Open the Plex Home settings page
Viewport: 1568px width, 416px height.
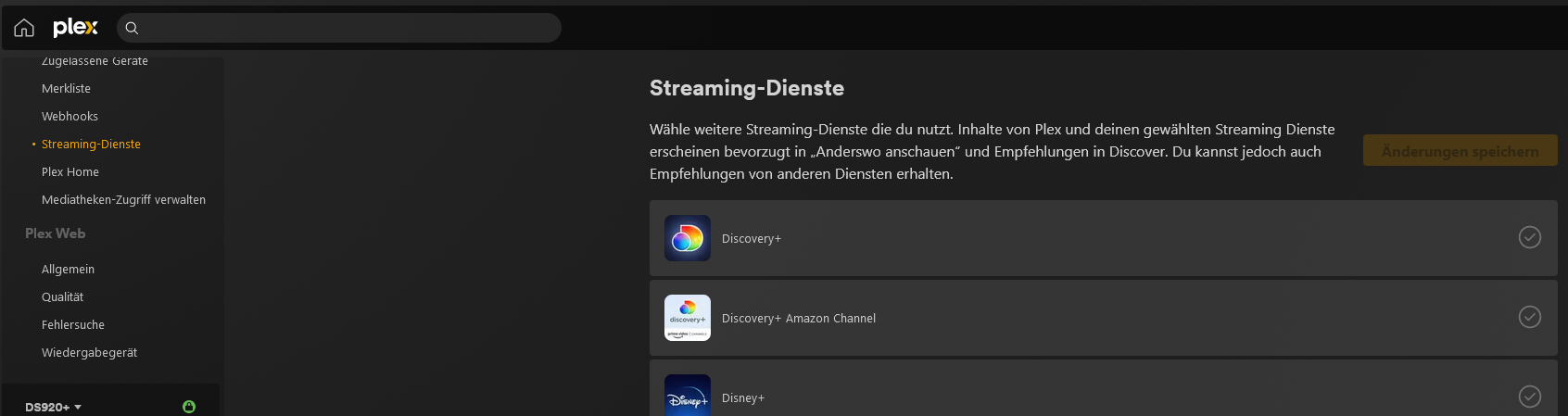[x=70, y=172]
